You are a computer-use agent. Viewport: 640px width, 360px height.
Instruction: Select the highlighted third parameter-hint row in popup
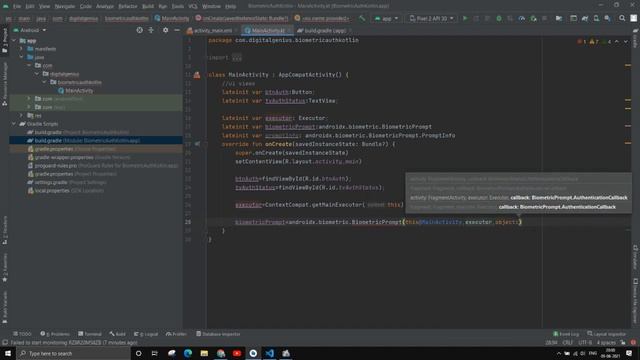coord(518,198)
